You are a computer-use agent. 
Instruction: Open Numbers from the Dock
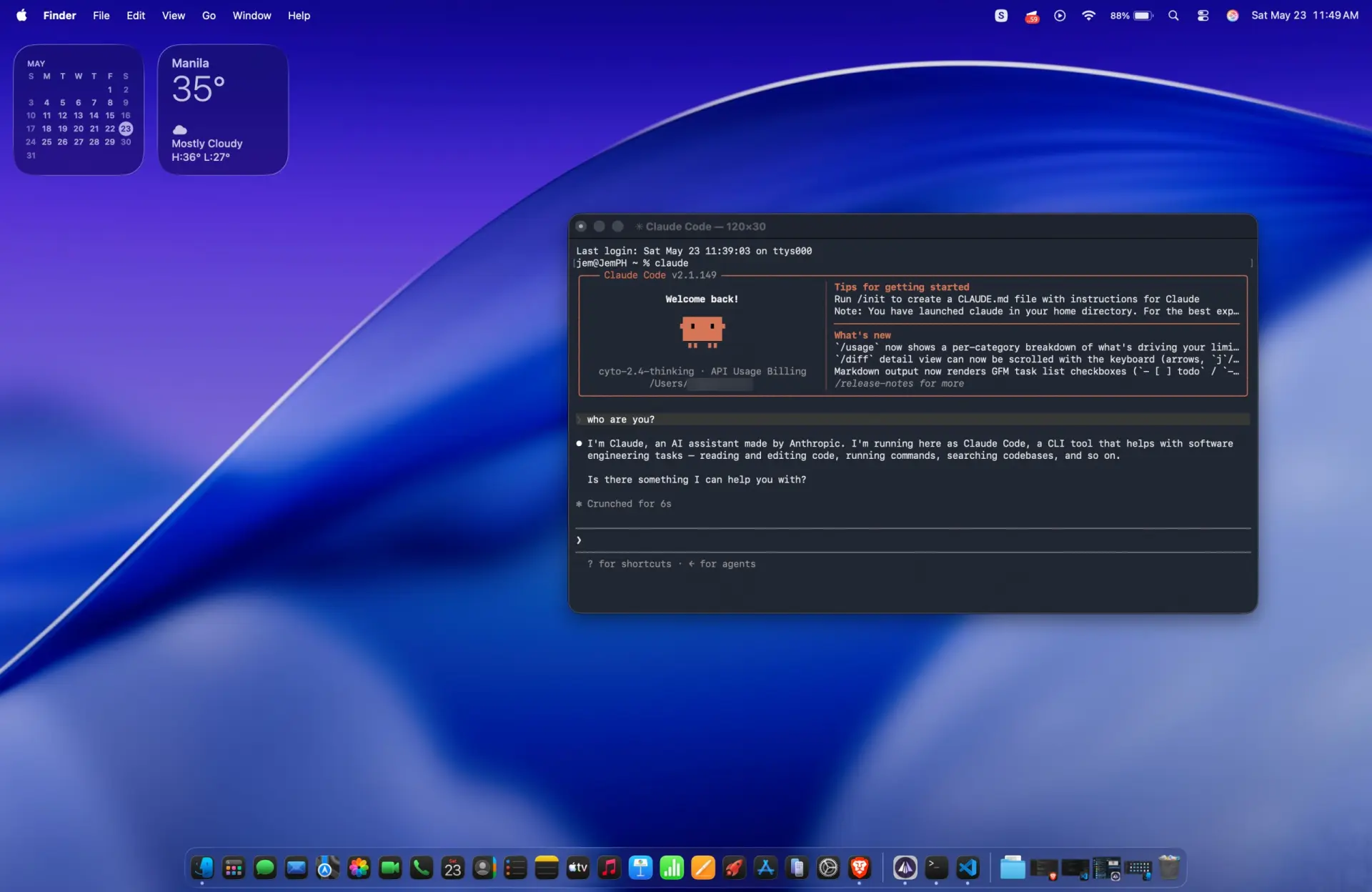(x=672, y=868)
